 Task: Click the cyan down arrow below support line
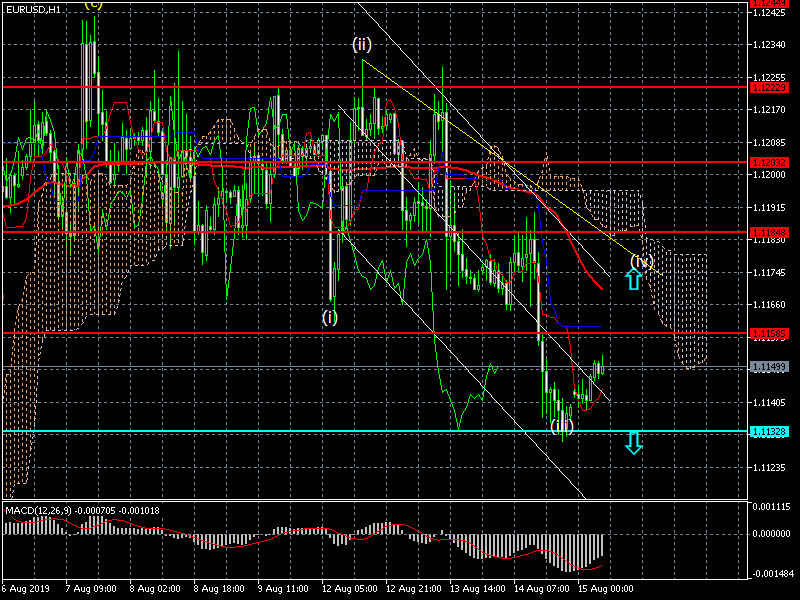pyautogui.click(x=633, y=443)
